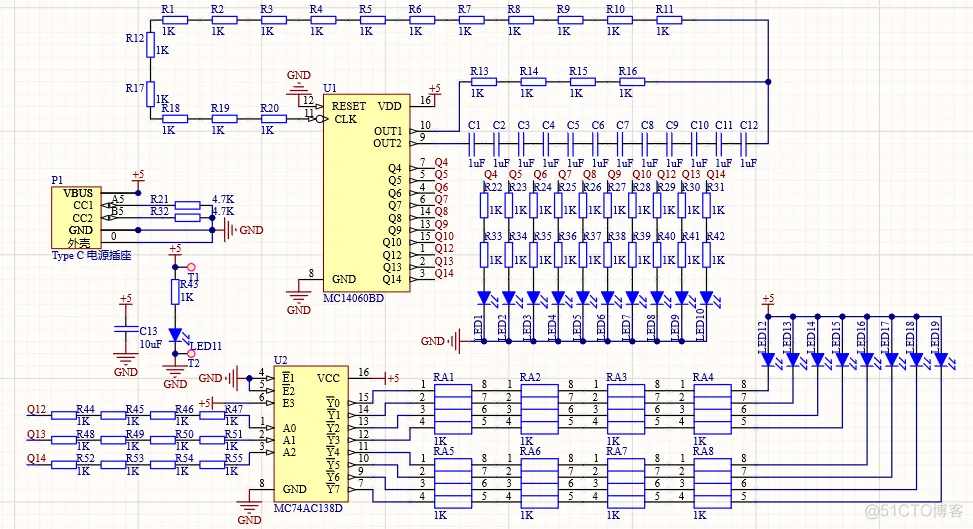Click the MC14060BD part name text
The image size is (973, 529).
pyautogui.click(x=353, y=299)
